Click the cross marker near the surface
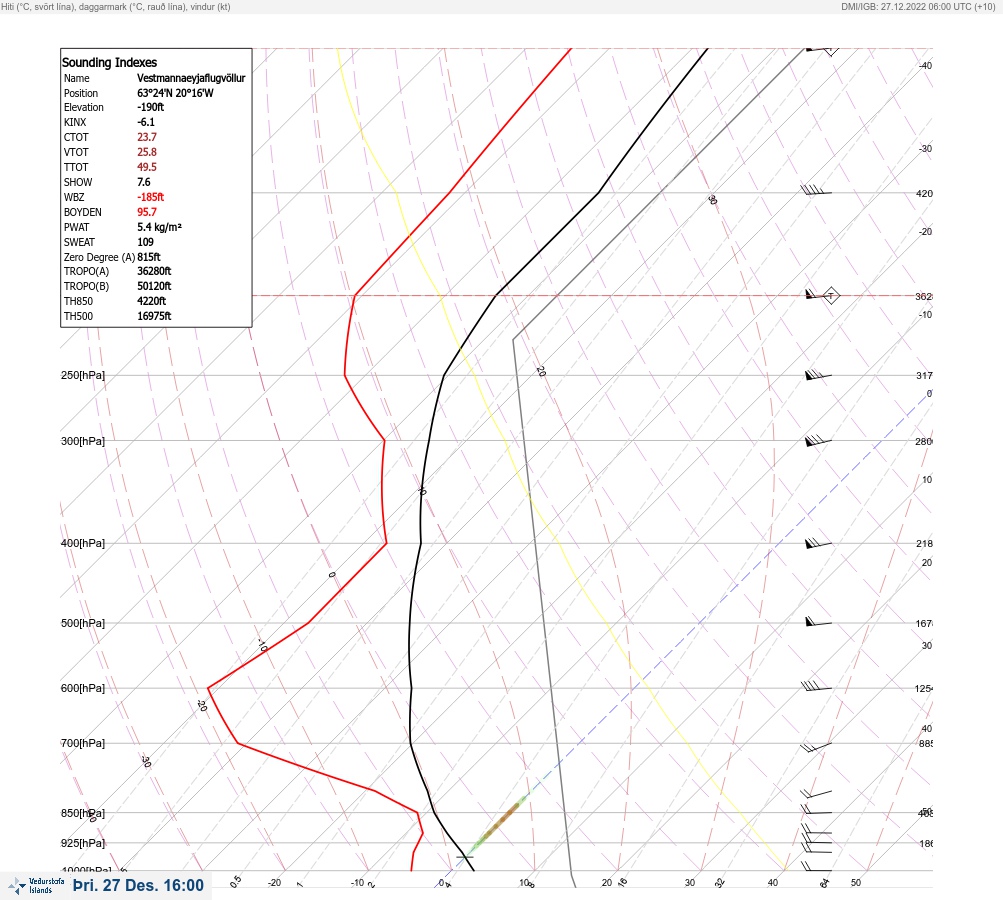Screen dimensions: 1003x900 (465, 857)
